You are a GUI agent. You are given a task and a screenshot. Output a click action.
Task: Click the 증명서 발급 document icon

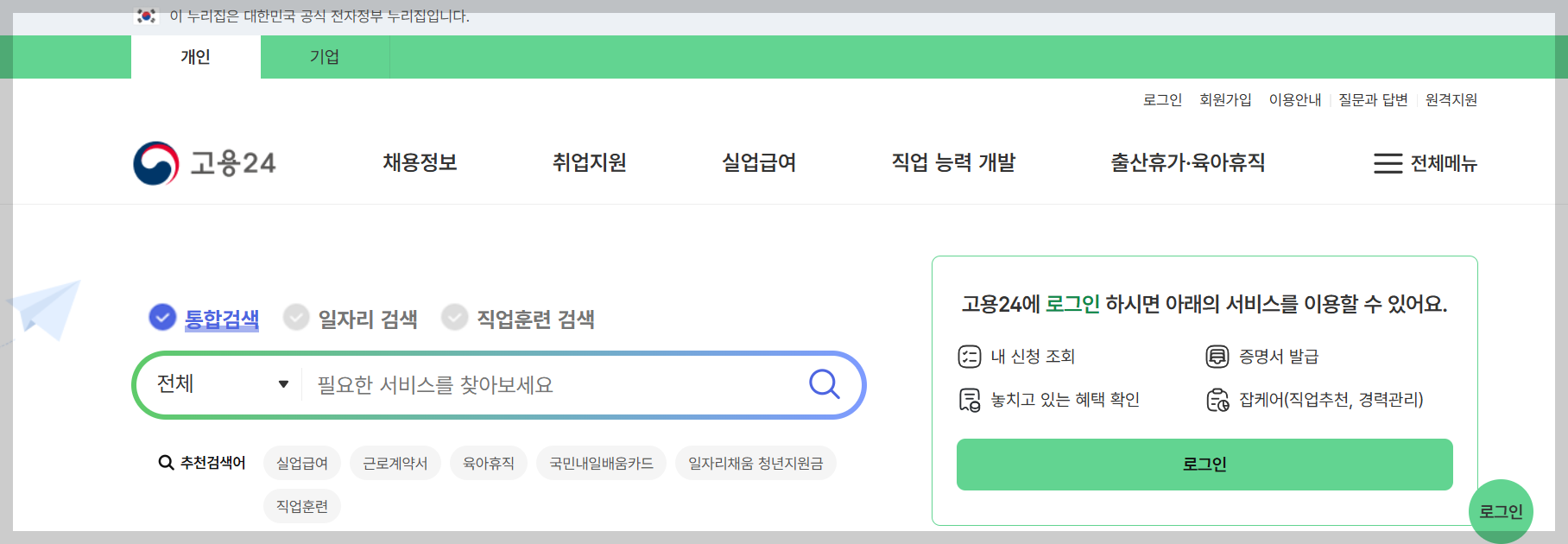click(x=1216, y=356)
